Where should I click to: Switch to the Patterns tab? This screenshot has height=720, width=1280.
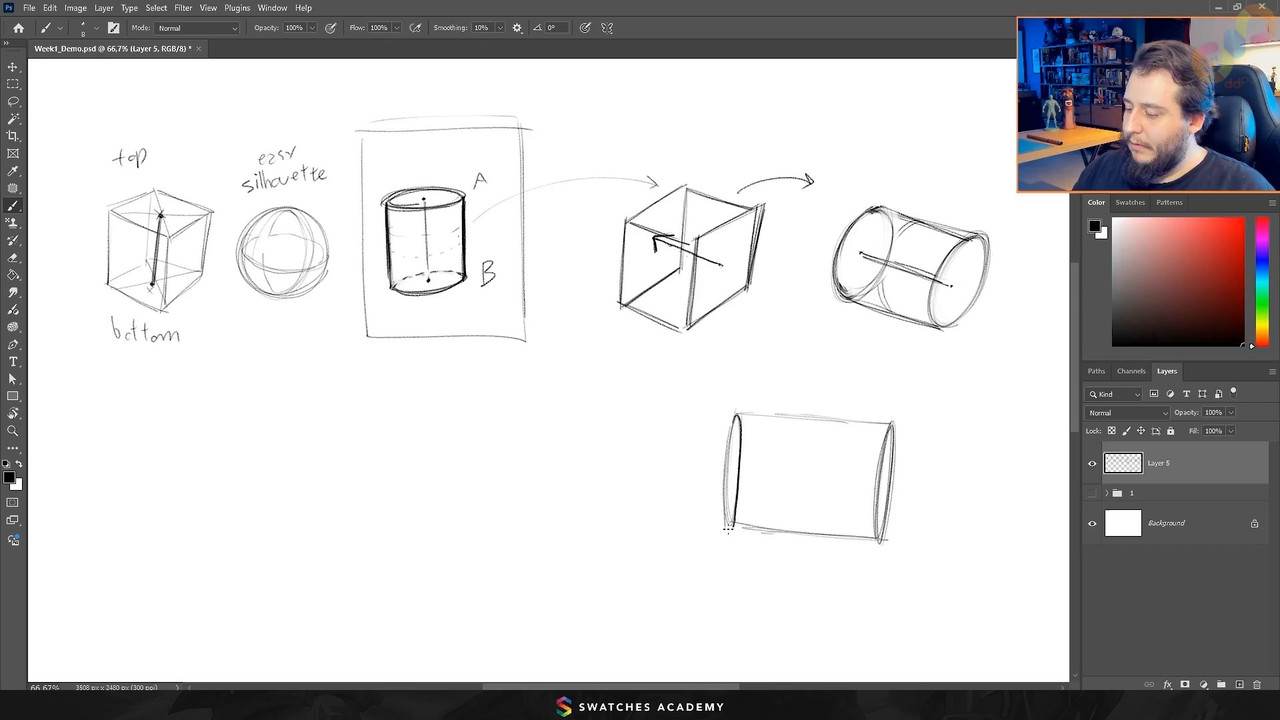pyautogui.click(x=1169, y=202)
